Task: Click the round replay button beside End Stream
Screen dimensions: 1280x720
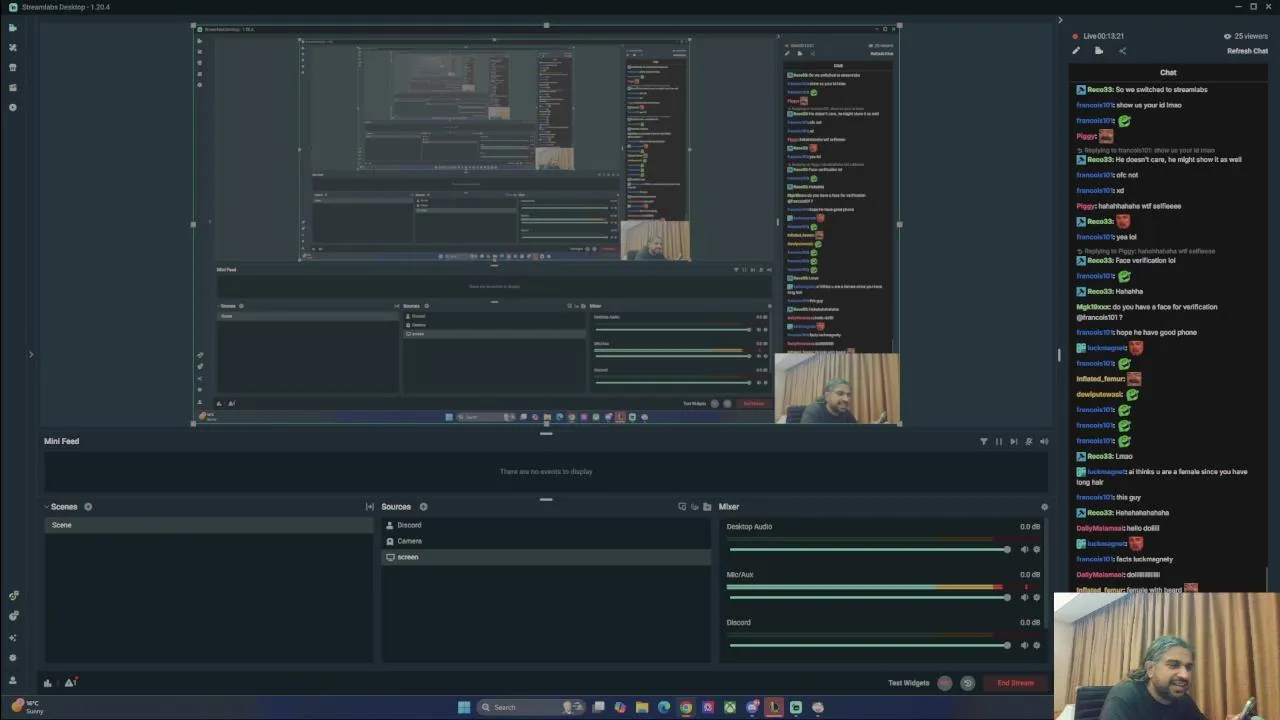Action: (x=967, y=683)
